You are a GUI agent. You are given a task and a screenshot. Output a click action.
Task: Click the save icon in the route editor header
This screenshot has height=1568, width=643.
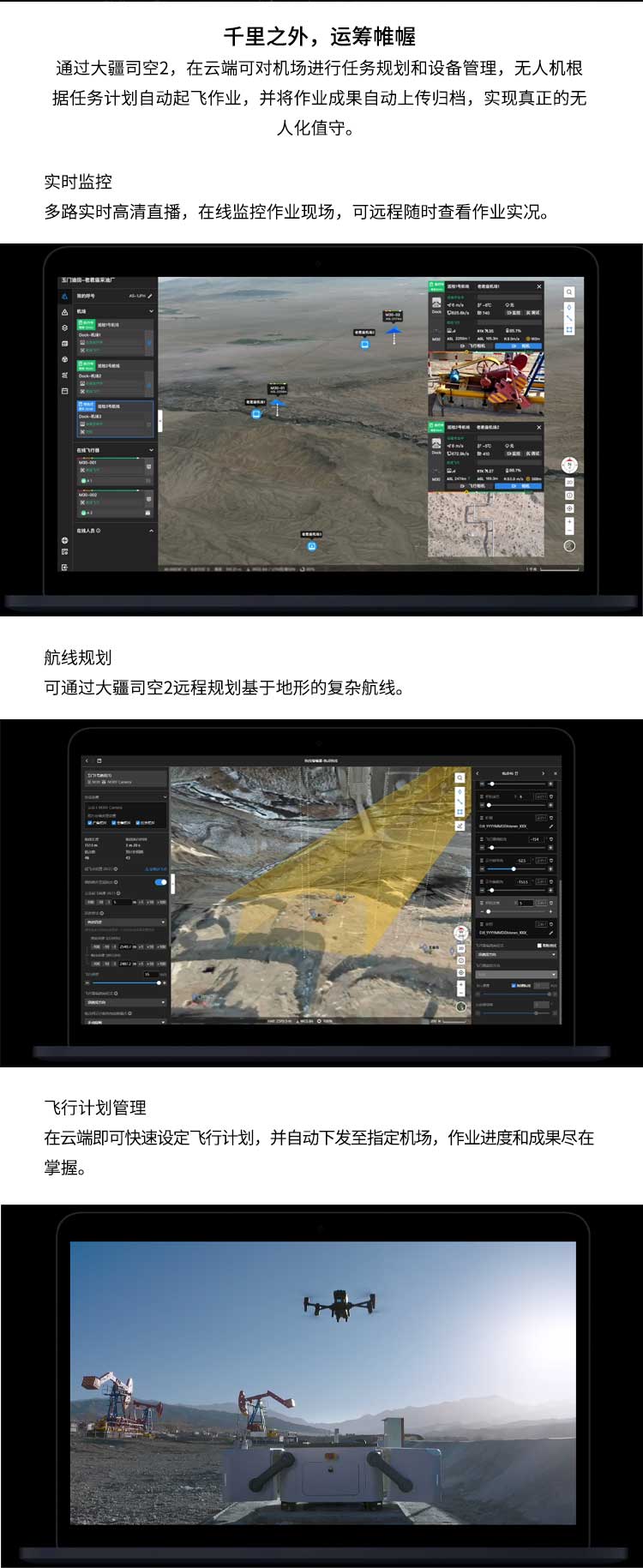point(99,760)
